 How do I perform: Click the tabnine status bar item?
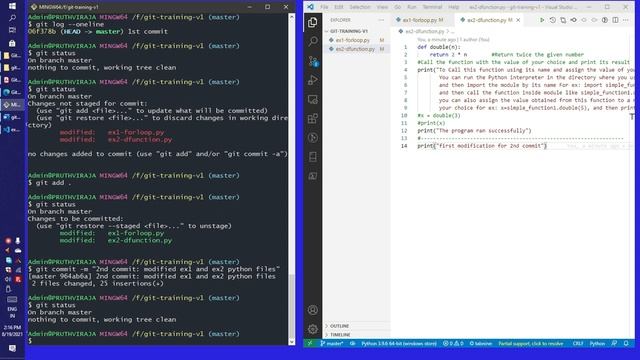coord(480,344)
